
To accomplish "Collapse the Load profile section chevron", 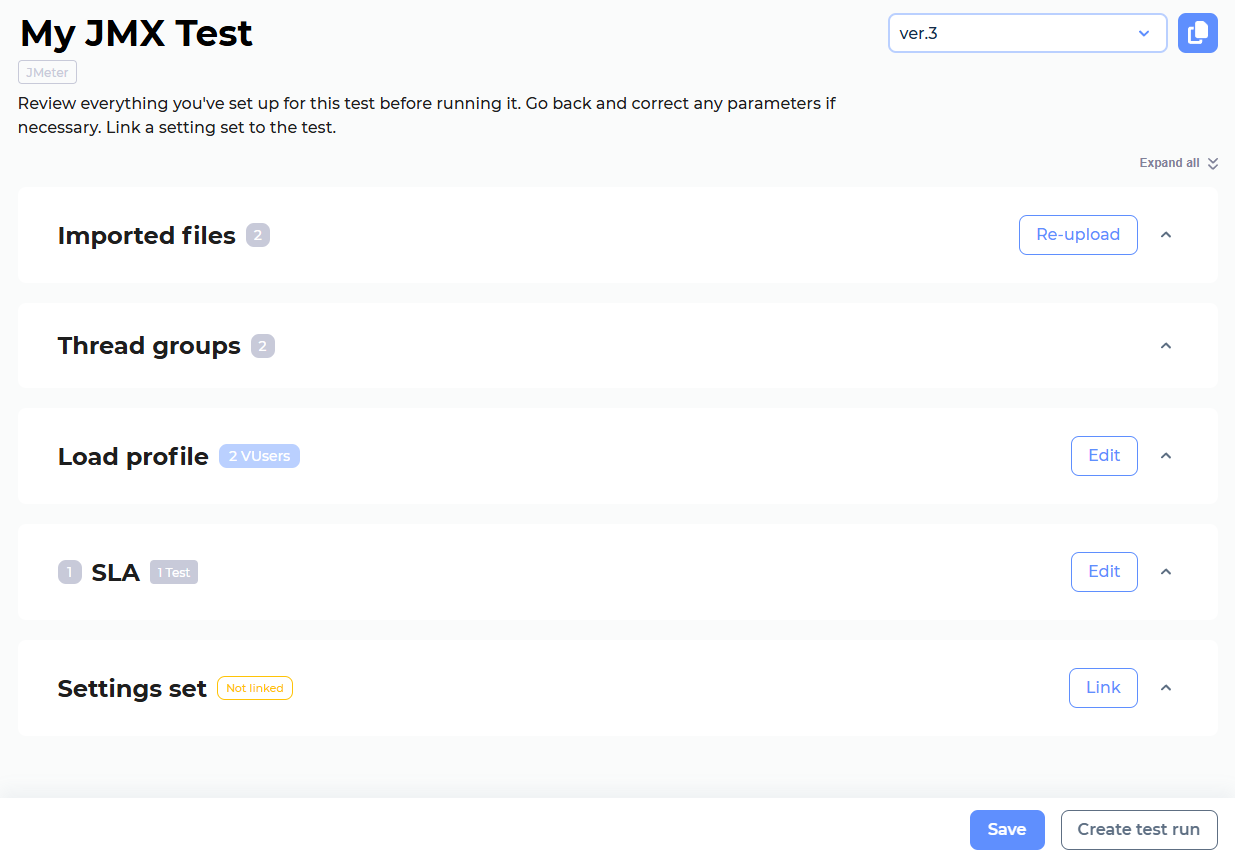I will [x=1165, y=456].
